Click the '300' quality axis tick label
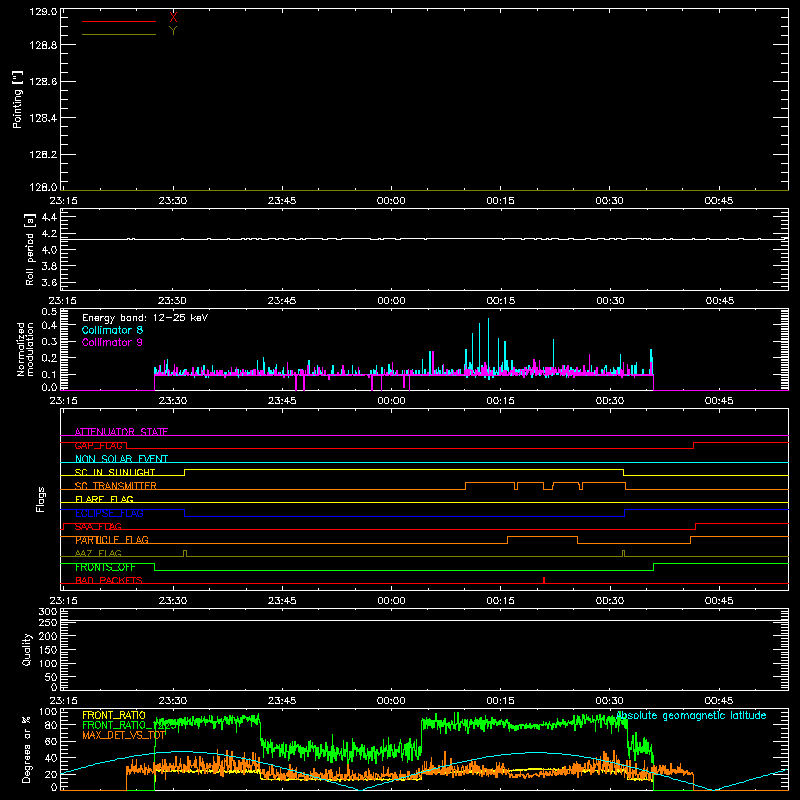The width and height of the screenshot is (800, 800). pos(48,612)
